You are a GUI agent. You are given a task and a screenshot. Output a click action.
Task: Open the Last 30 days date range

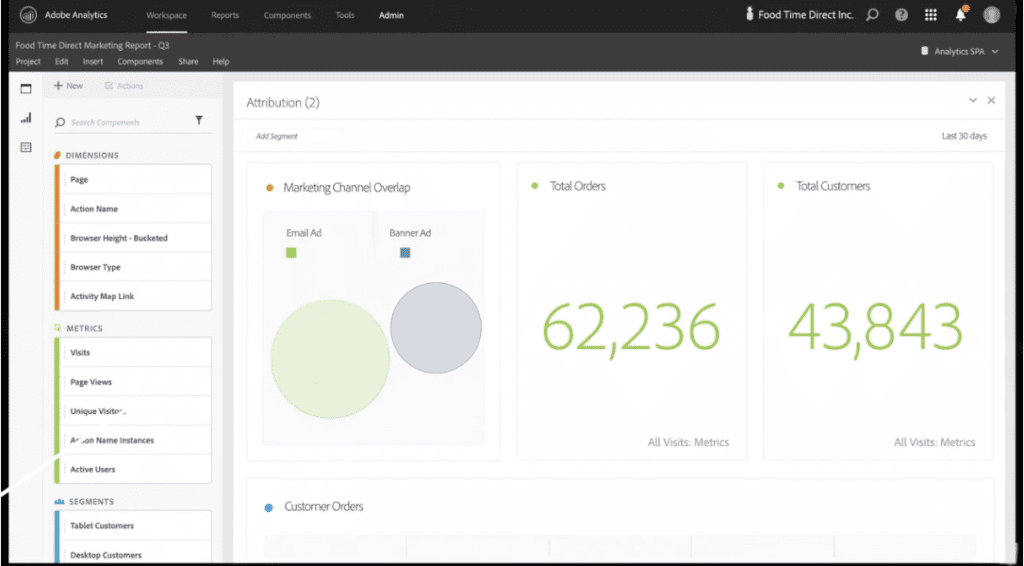click(964, 136)
